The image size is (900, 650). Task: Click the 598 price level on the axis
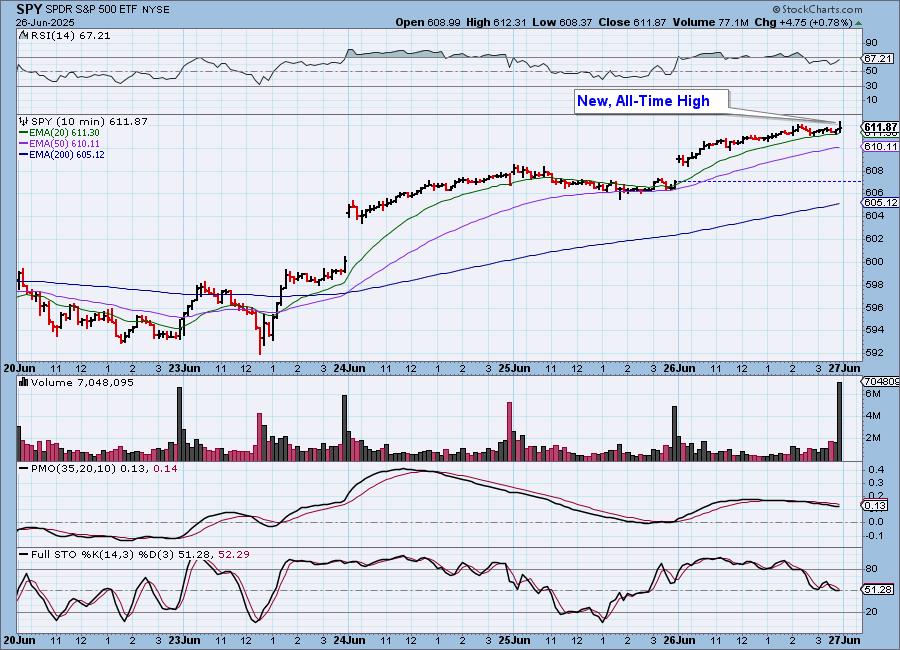(x=874, y=284)
